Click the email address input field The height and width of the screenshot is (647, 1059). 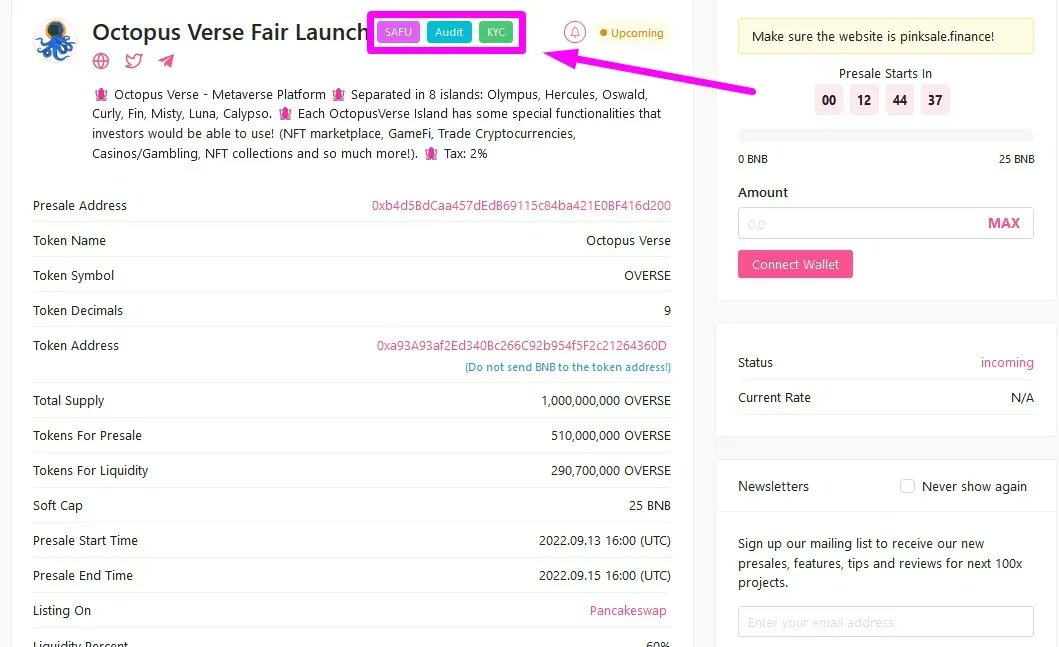point(885,621)
